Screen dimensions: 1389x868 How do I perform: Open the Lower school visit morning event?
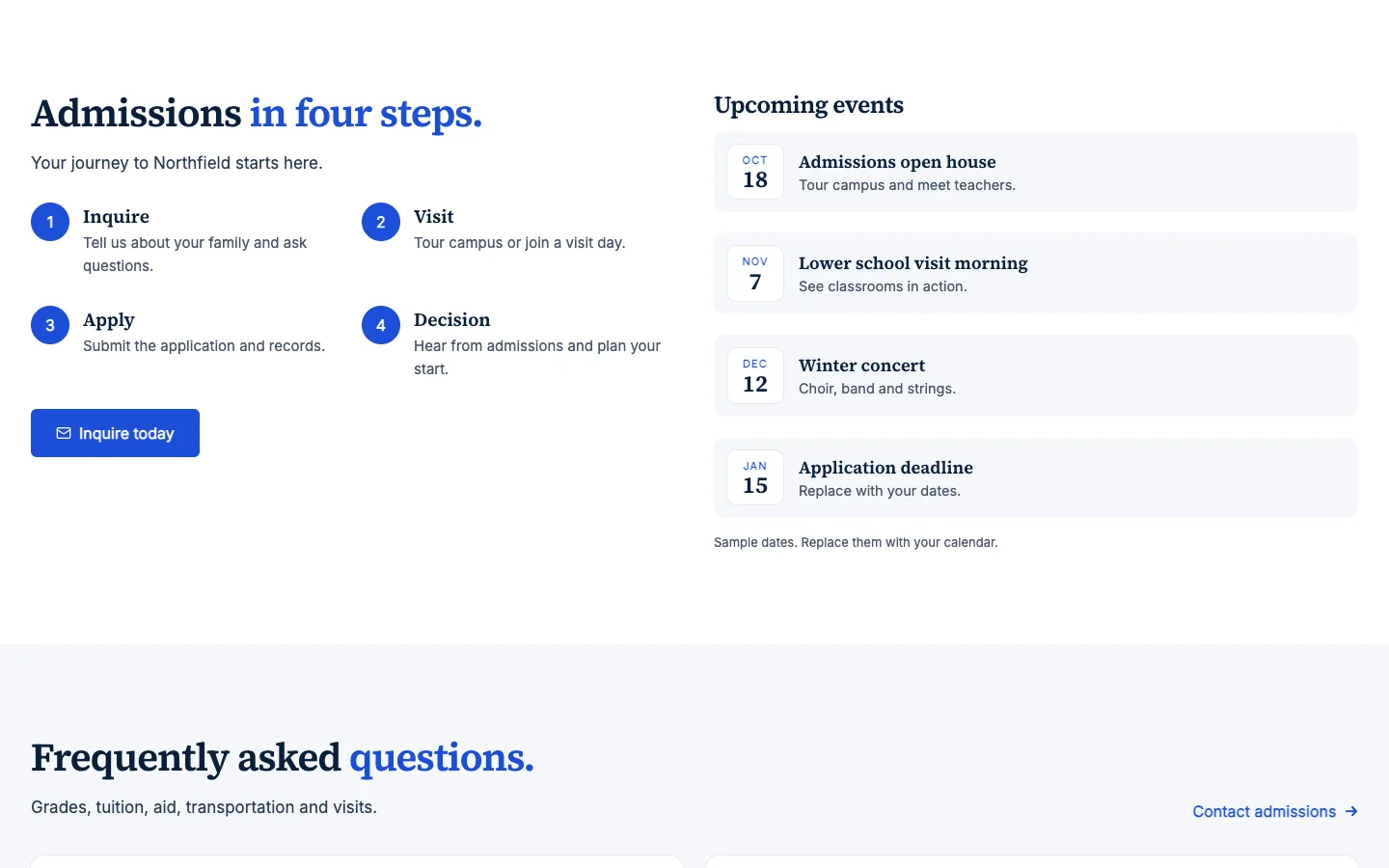point(1036,273)
